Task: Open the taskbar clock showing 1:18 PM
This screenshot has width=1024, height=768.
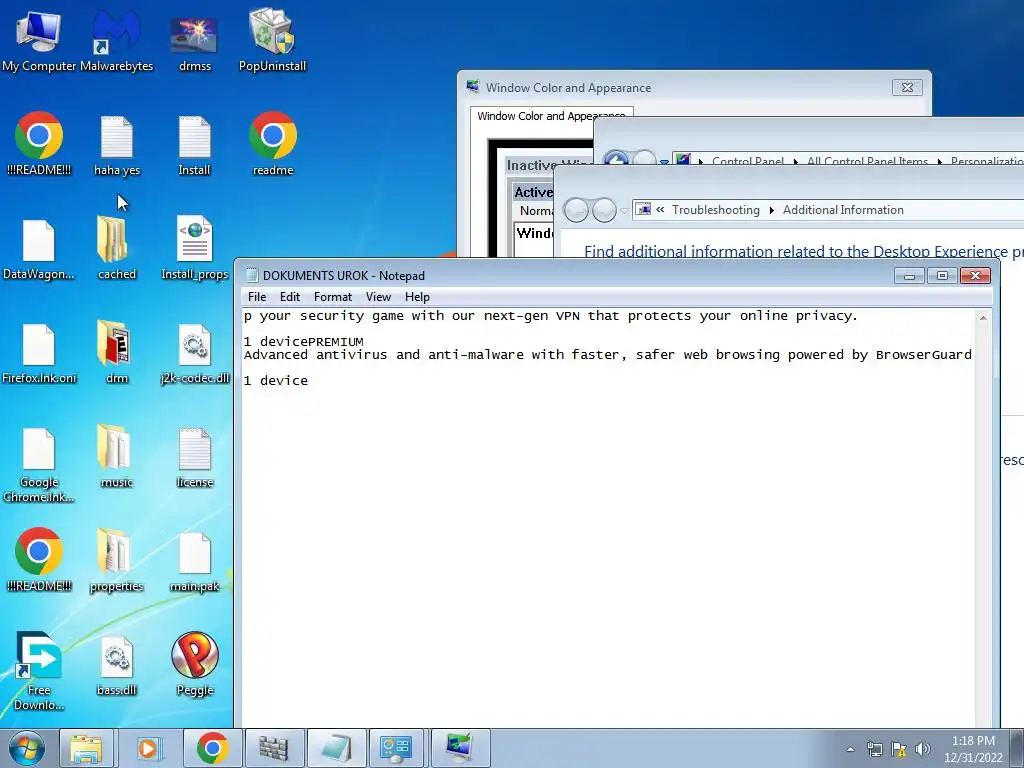Action: [x=973, y=749]
